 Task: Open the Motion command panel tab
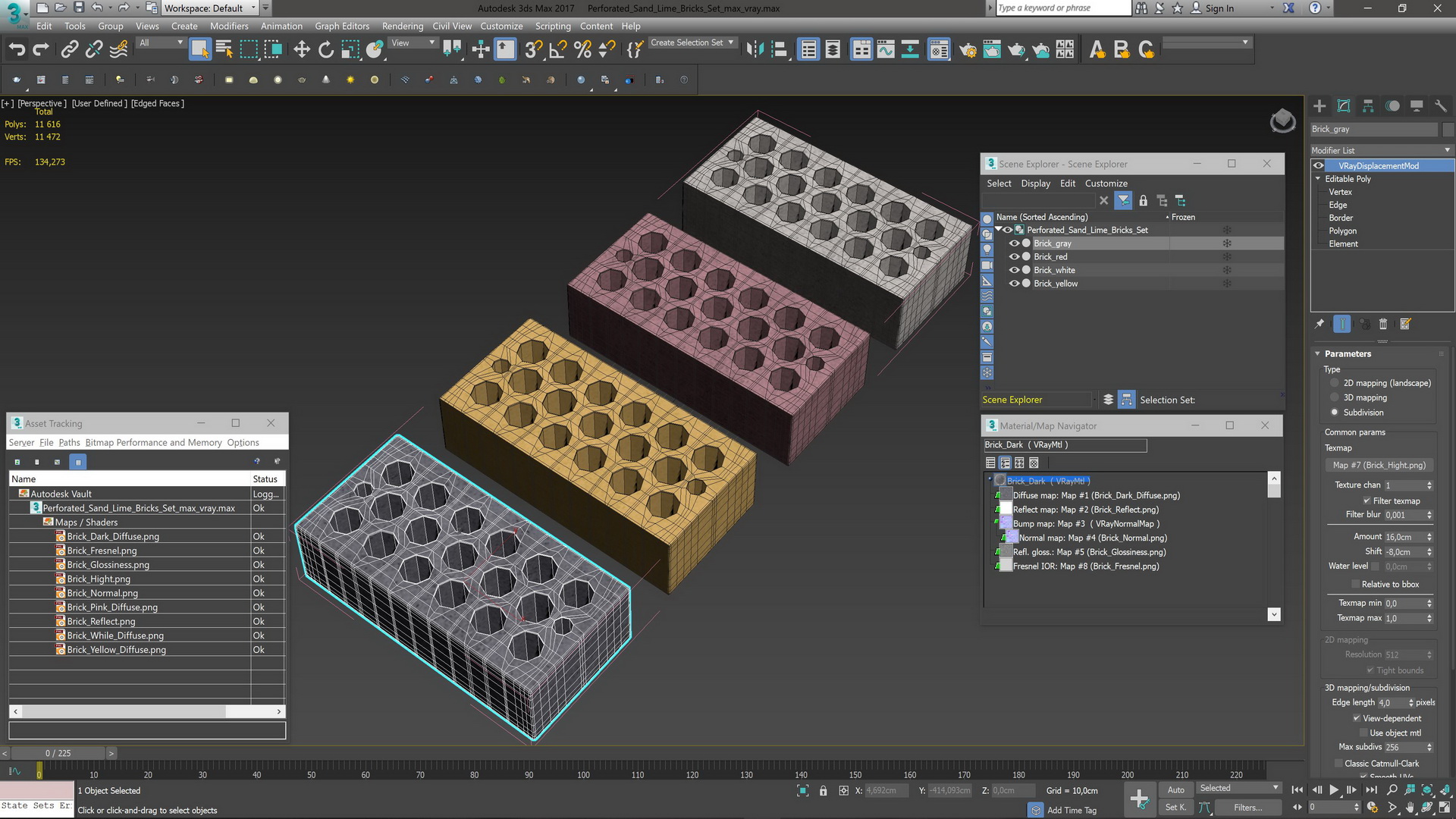click(x=1392, y=106)
